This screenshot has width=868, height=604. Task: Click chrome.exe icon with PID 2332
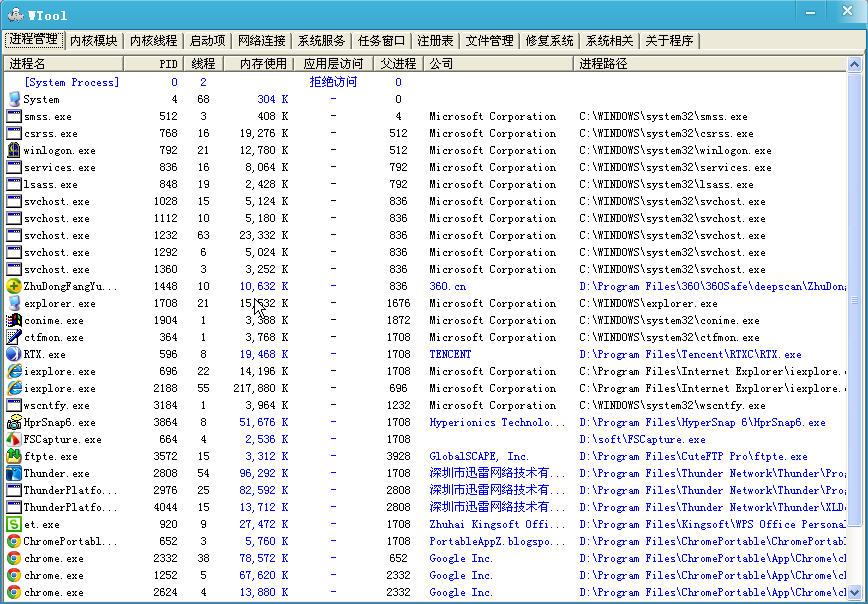click(x=14, y=559)
